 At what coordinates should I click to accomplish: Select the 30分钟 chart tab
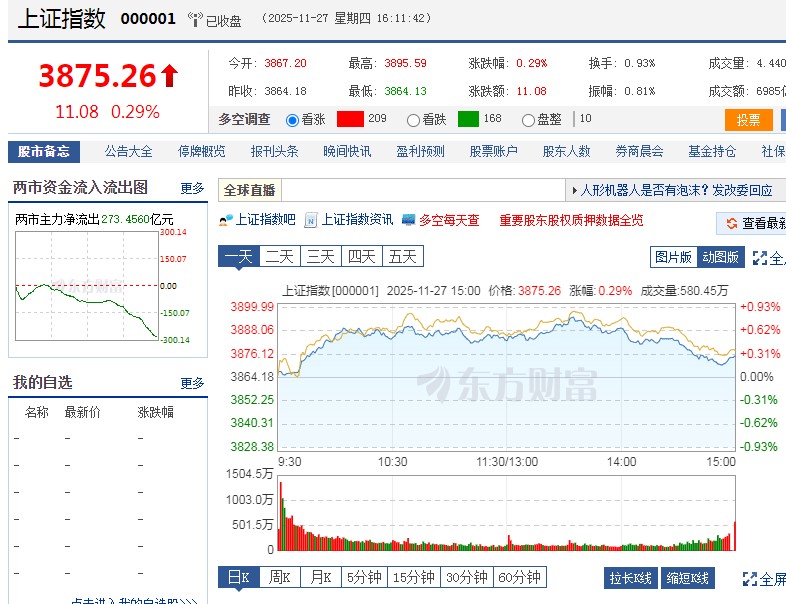(x=467, y=577)
